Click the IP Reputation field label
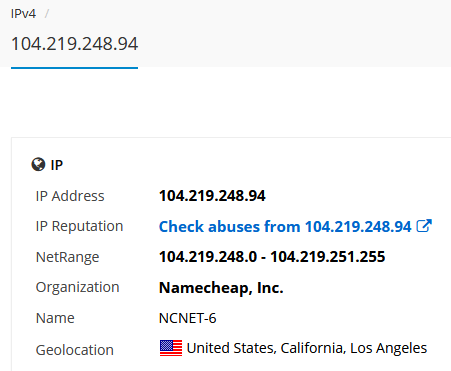Screen dimensions: 451x371 [79, 226]
